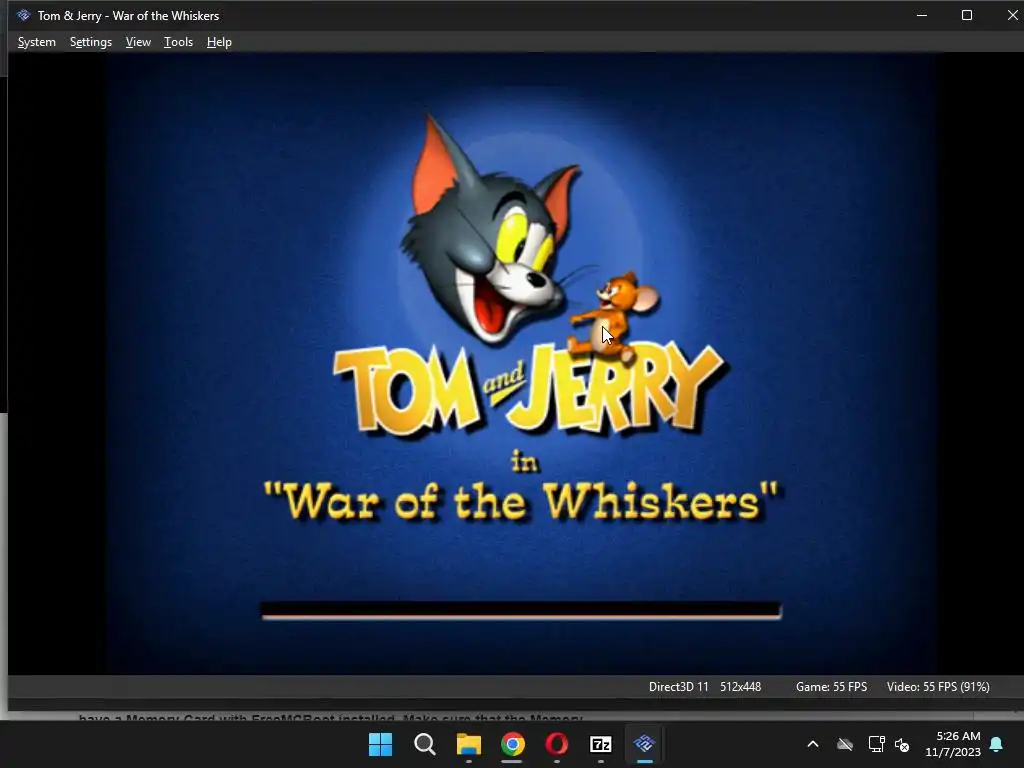1024x768 pixels.
Task: Open the Tools menu
Action: [178, 42]
